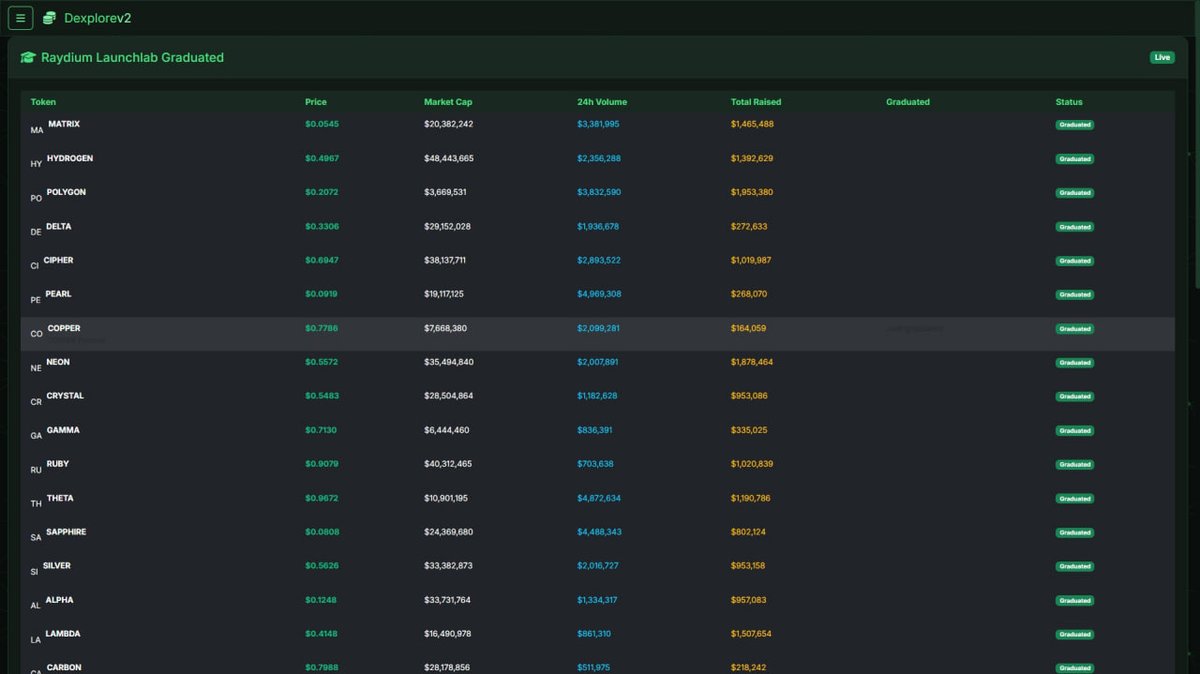Click the NE avatar for NEON
This screenshot has width=1200, height=674.
(x=37, y=368)
